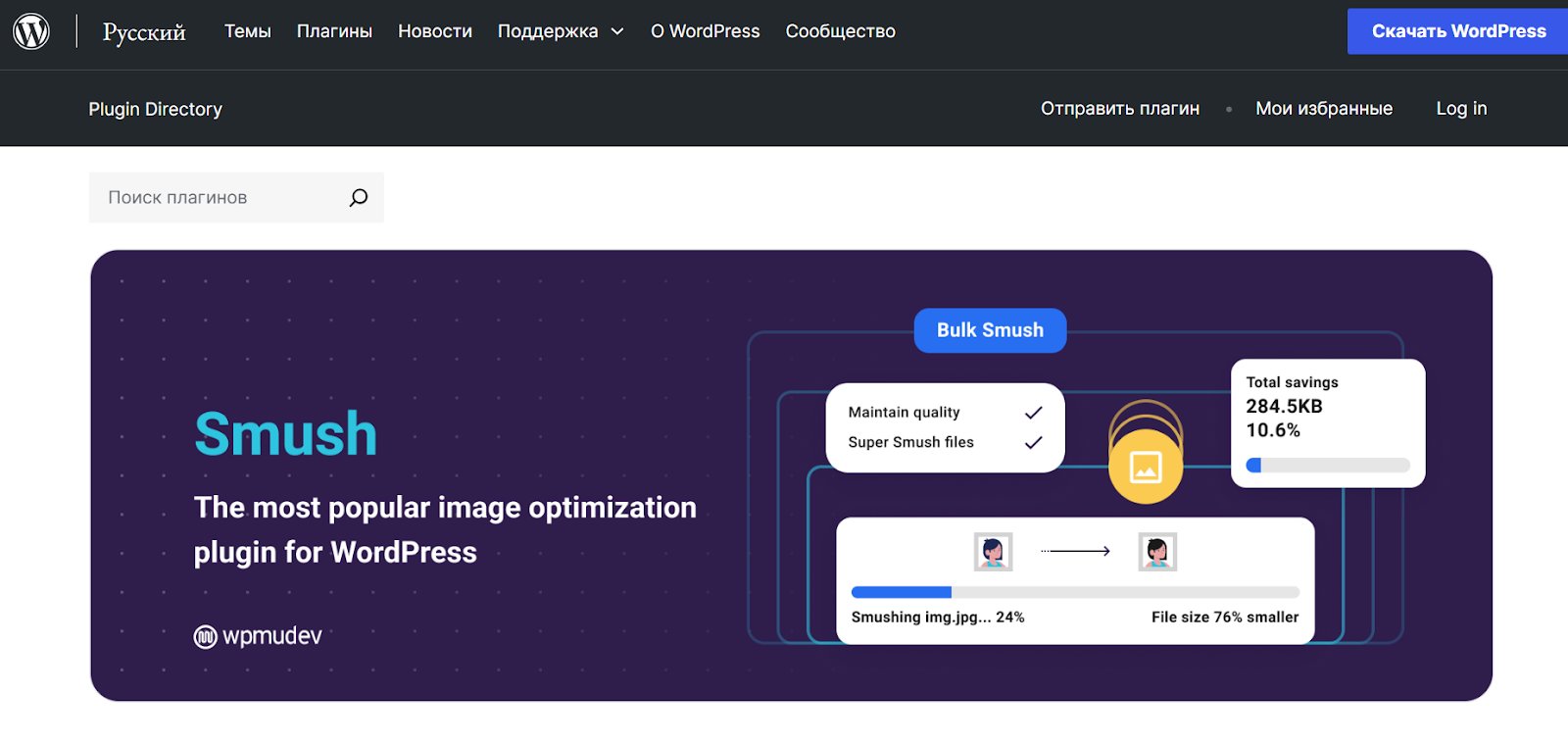Open the Мои избранные link
This screenshot has height=741, width=1568.
(1323, 109)
